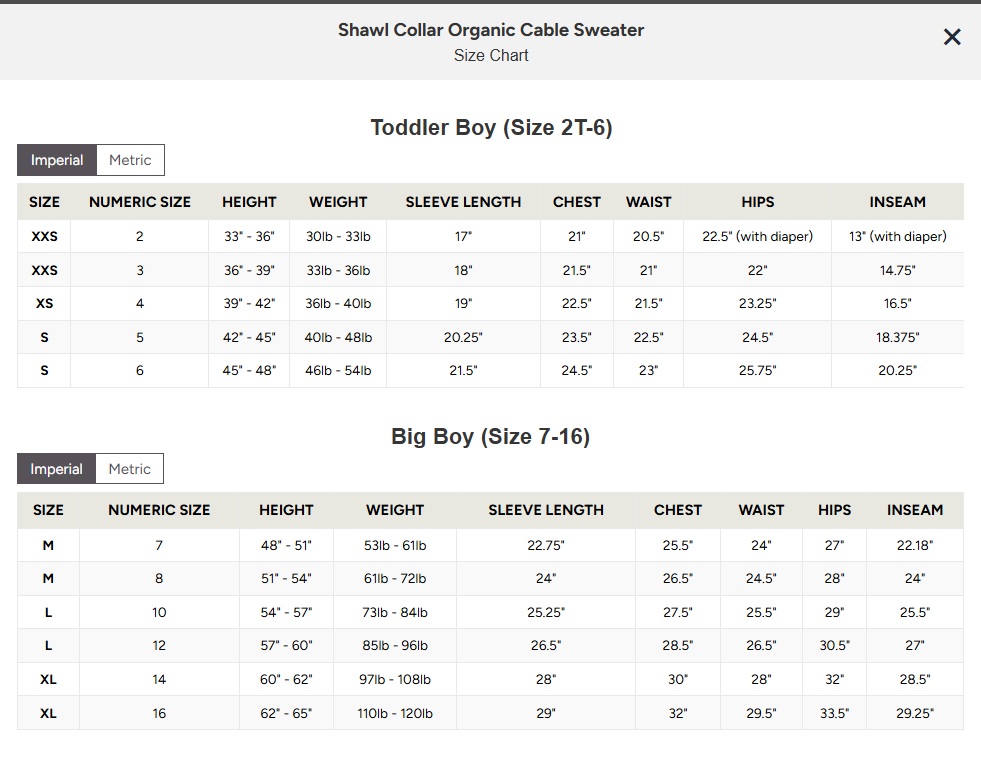Click the 85lb - 96lb weight cell
The width and height of the screenshot is (981, 765).
[395, 646]
